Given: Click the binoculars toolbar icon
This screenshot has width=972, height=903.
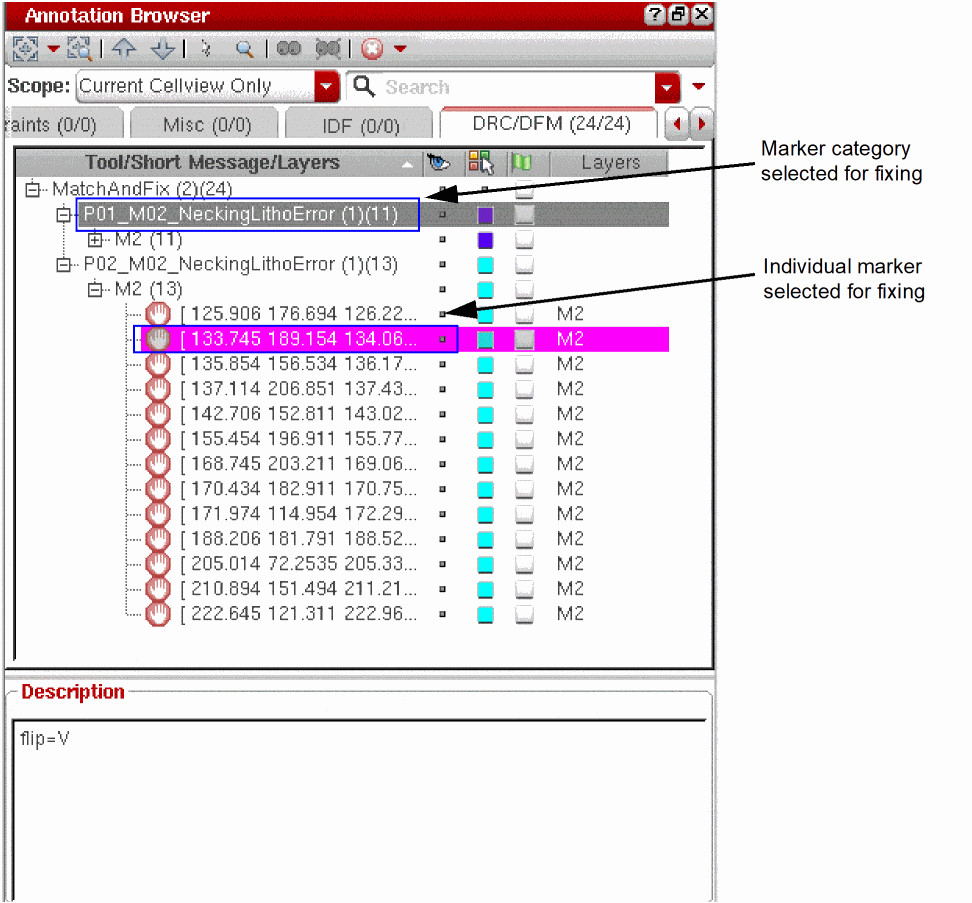Looking at the screenshot, I should [x=288, y=48].
